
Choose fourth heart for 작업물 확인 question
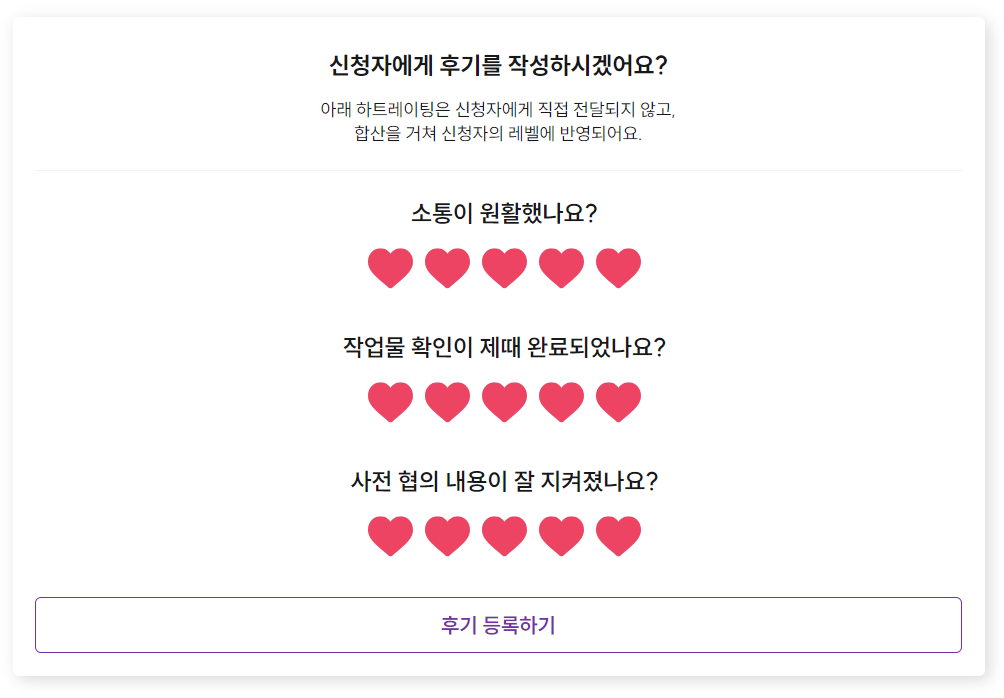(x=561, y=402)
